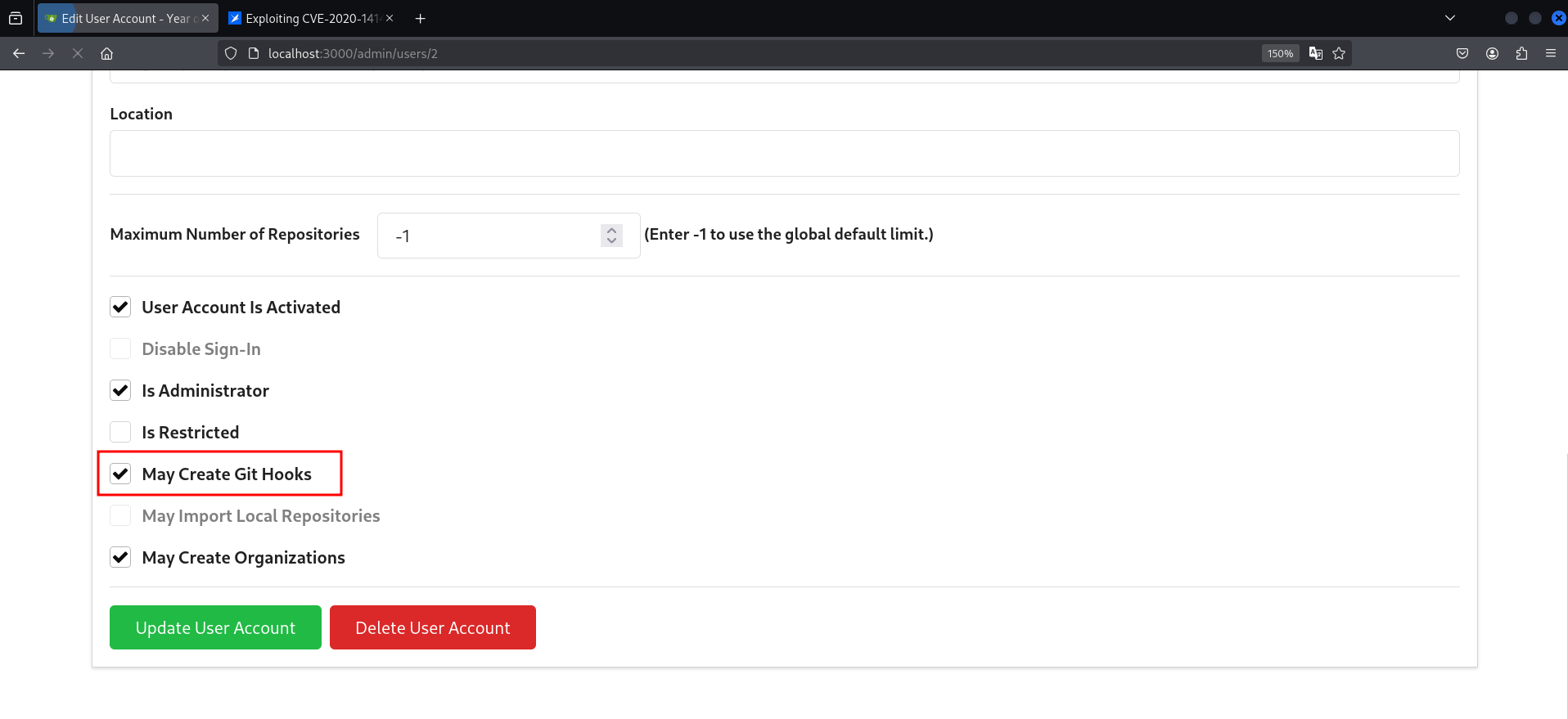Click into the Location text field

[x=784, y=153]
